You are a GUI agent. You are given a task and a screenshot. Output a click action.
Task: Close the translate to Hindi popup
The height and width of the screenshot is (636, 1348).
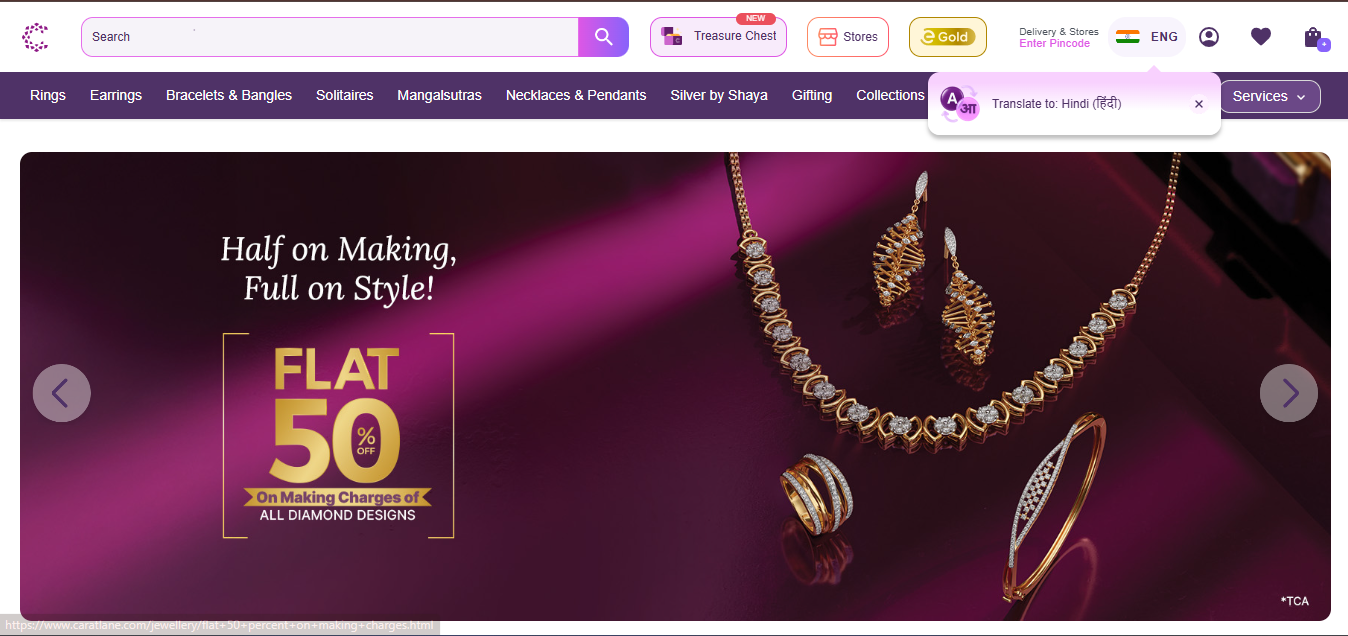point(1199,104)
